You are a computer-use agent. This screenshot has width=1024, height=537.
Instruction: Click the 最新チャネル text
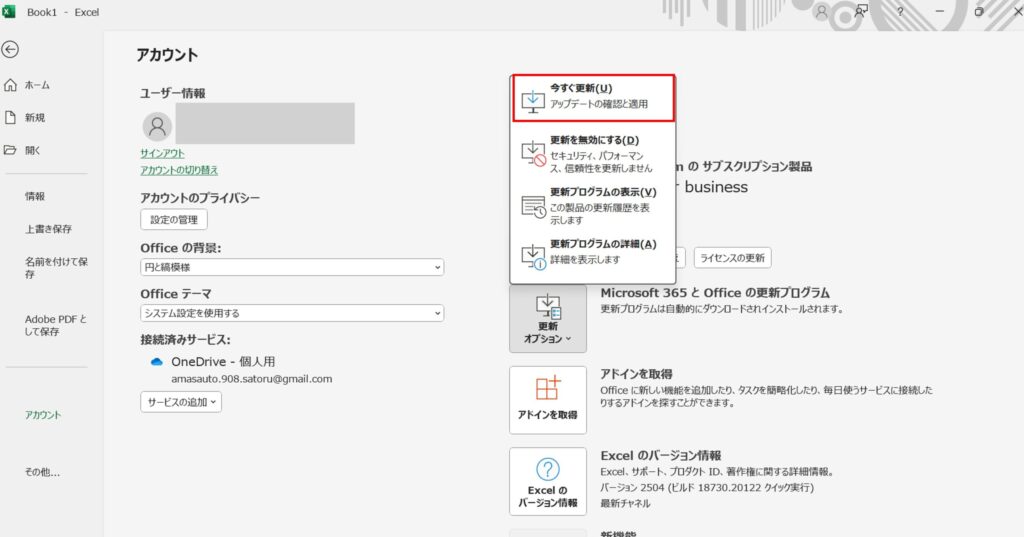625,503
